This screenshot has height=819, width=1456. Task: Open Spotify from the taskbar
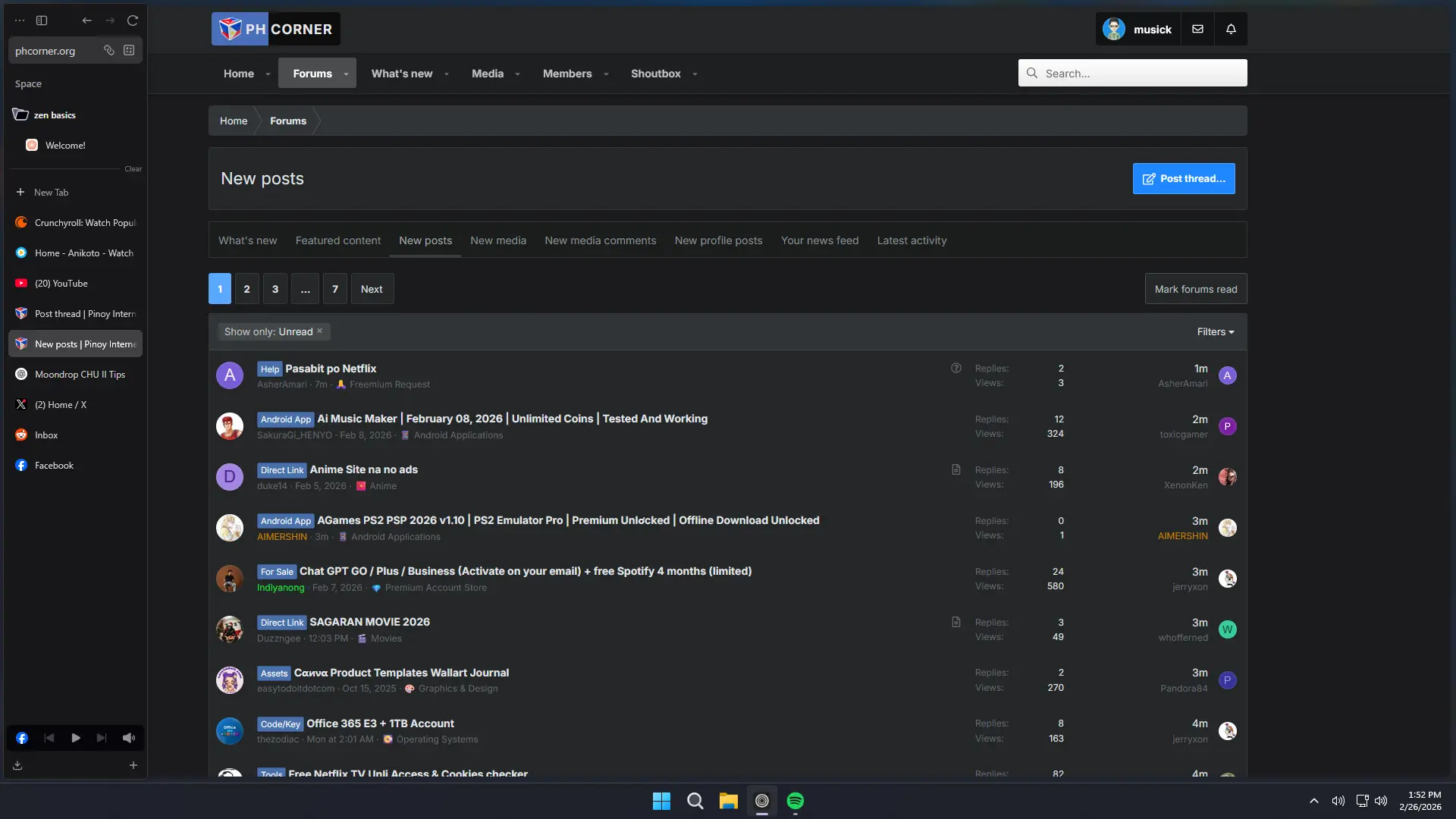coord(795,801)
